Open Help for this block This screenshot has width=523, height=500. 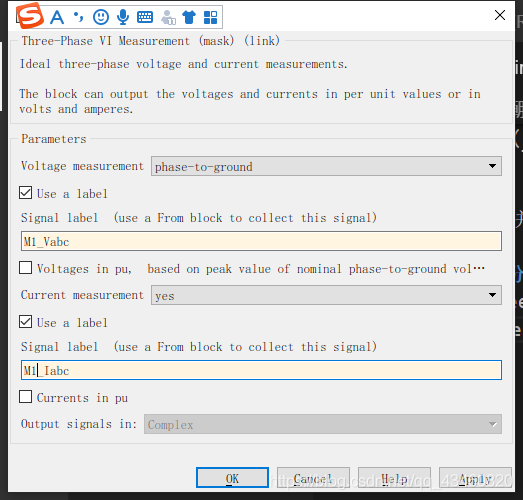pyautogui.click(x=394, y=478)
